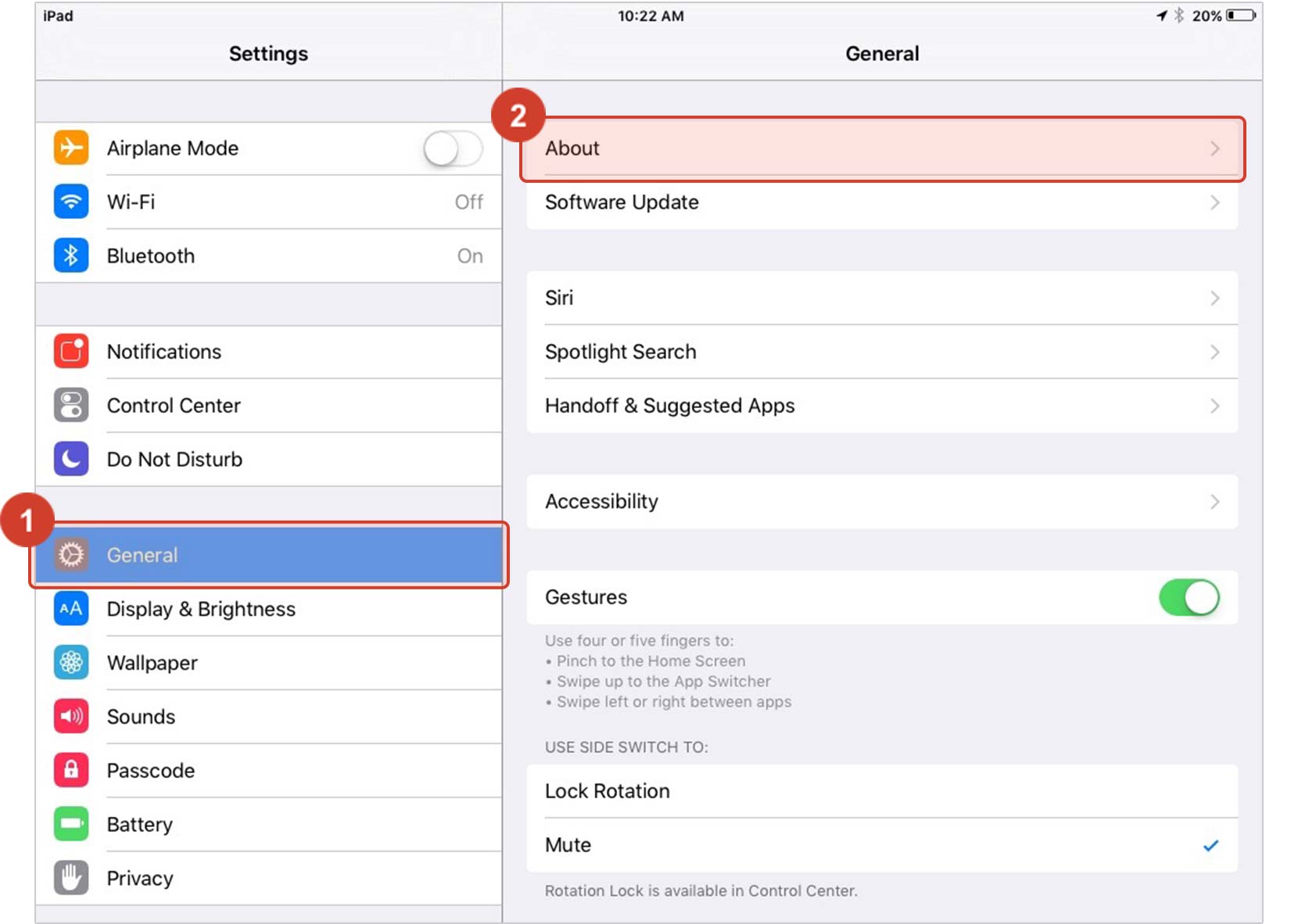Select the Wallpaper icon
Screen dimensions: 1298x924
coord(70,662)
